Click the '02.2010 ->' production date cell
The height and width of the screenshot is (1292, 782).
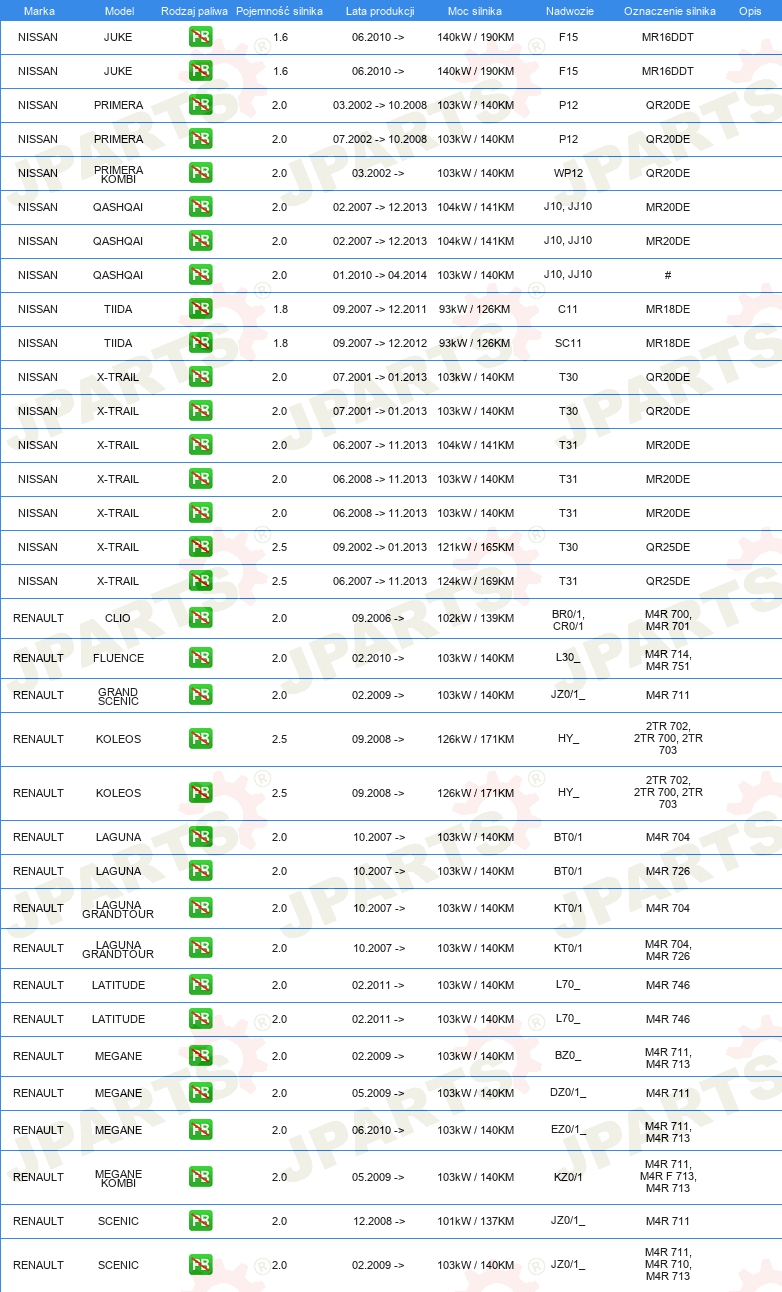(378, 658)
